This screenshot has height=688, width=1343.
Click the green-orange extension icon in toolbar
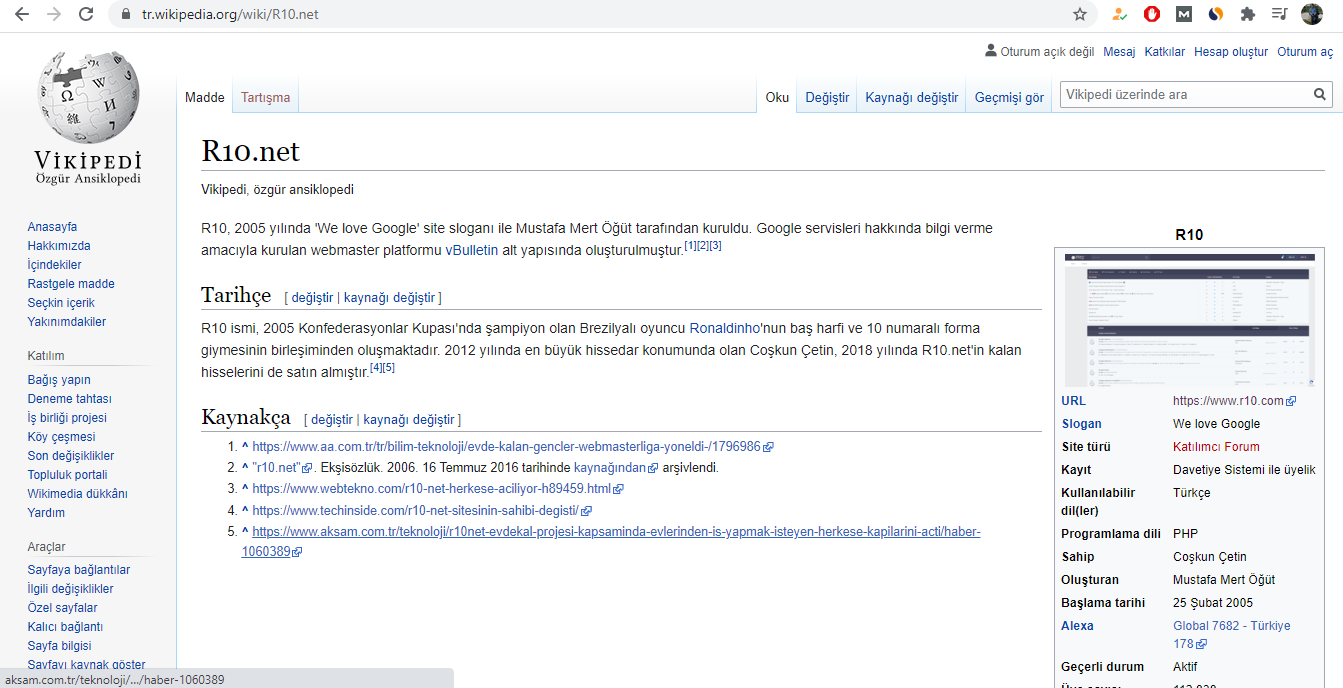point(1120,14)
